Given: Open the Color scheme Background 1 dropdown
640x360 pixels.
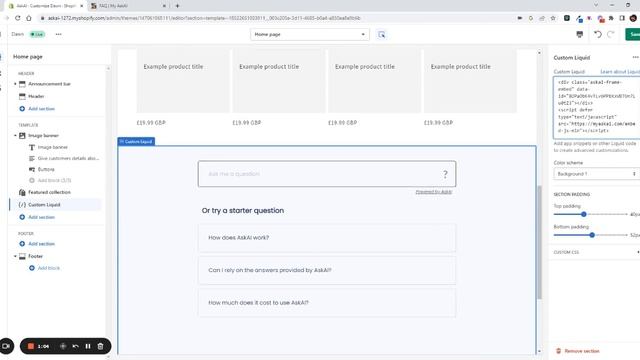Looking at the screenshot, I should (x=596, y=174).
